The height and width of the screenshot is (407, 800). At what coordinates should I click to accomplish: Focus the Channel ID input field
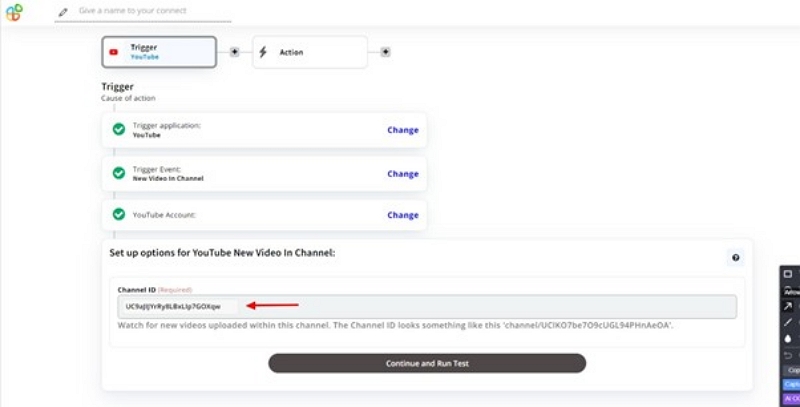pos(427,307)
